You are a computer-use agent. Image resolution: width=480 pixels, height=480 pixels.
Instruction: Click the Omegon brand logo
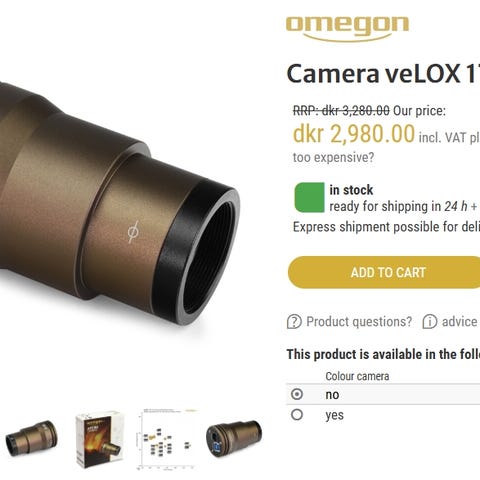(347, 28)
